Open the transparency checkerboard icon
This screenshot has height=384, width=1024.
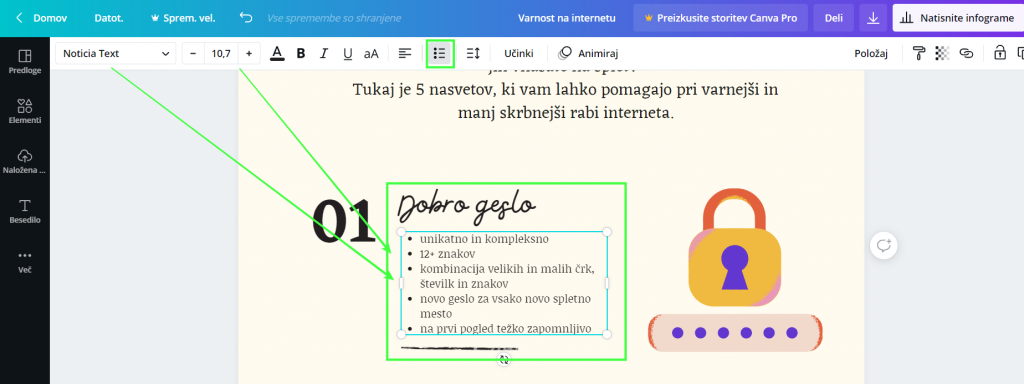coord(942,54)
